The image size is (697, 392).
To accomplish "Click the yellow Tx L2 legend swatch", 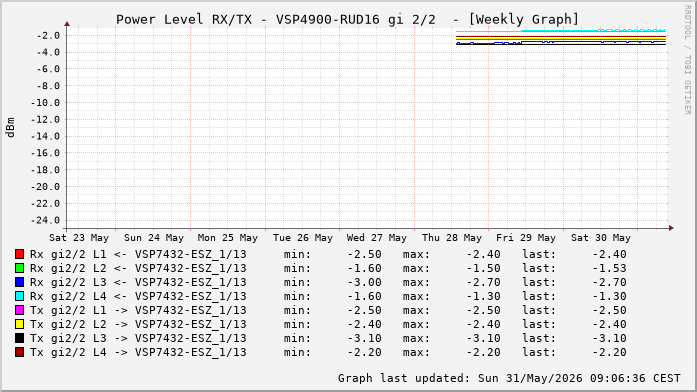I will (19, 324).
